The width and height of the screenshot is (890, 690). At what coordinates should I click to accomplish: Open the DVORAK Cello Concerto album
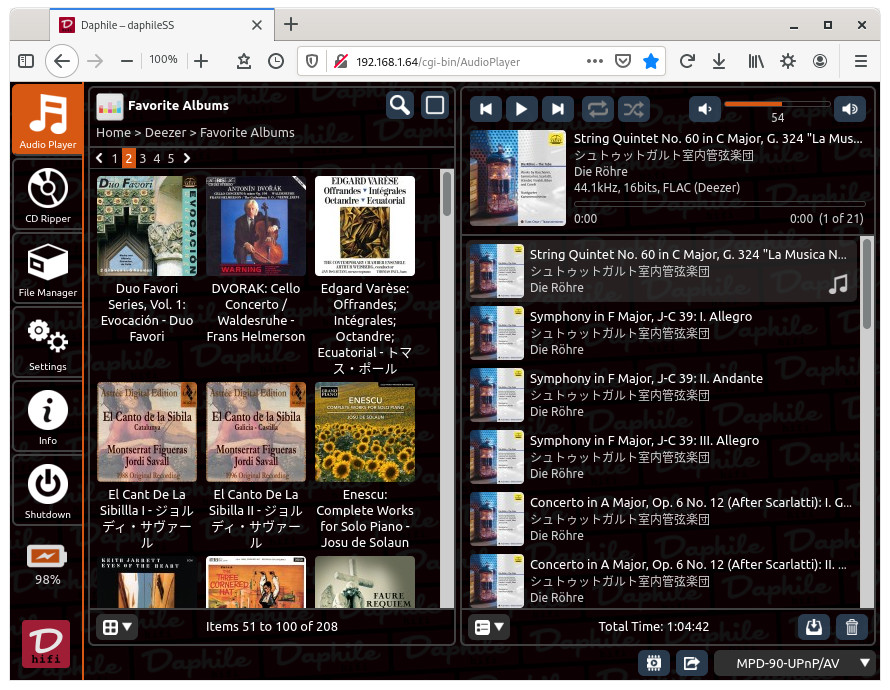(x=256, y=226)
